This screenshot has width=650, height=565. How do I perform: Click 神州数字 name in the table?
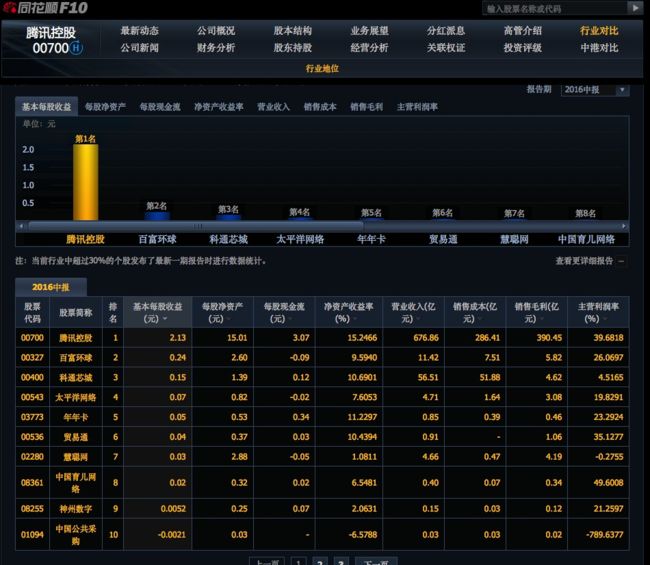[x=76, y=509]
